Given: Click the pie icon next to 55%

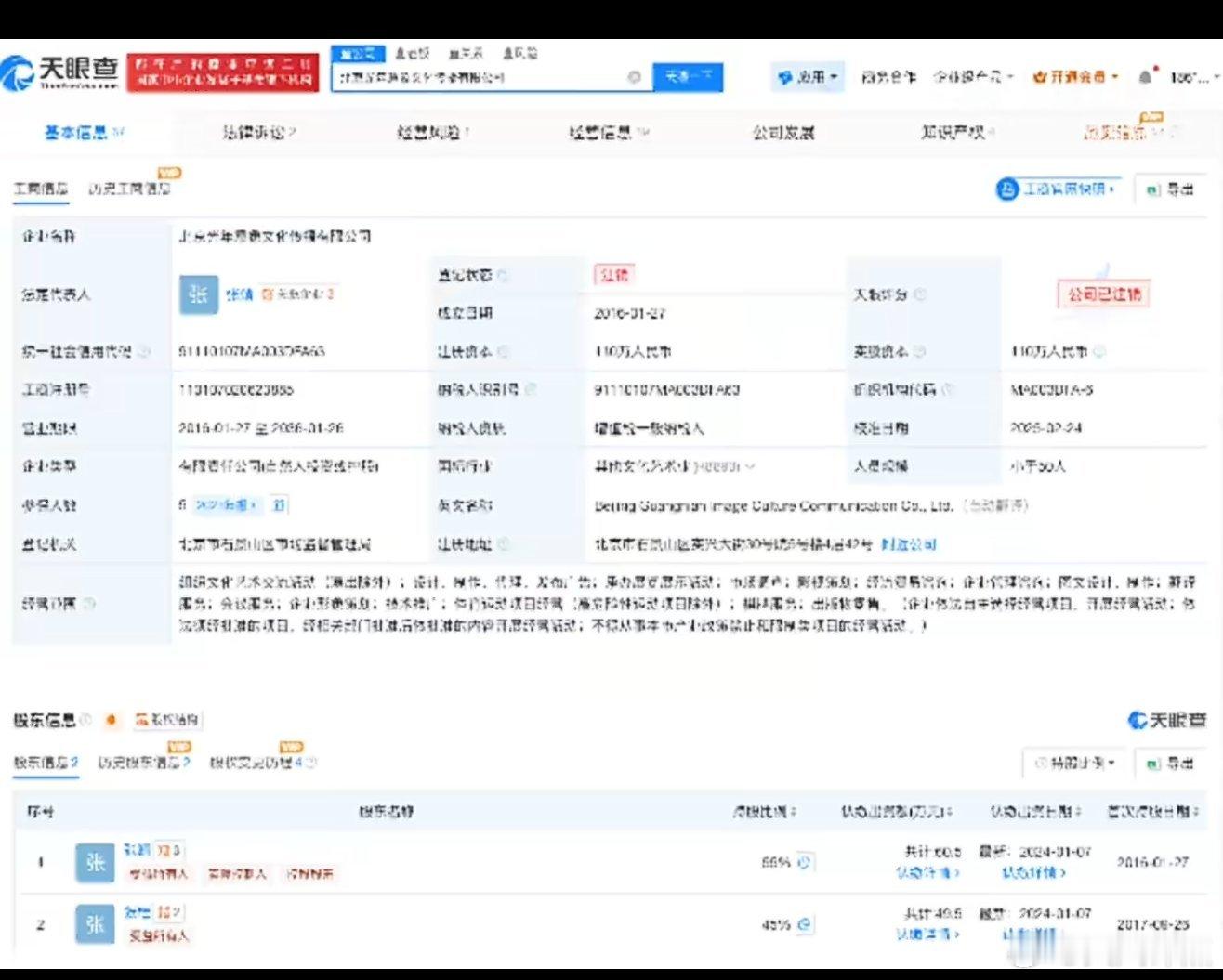Looking at the screenshot, I should pos(804,862).
